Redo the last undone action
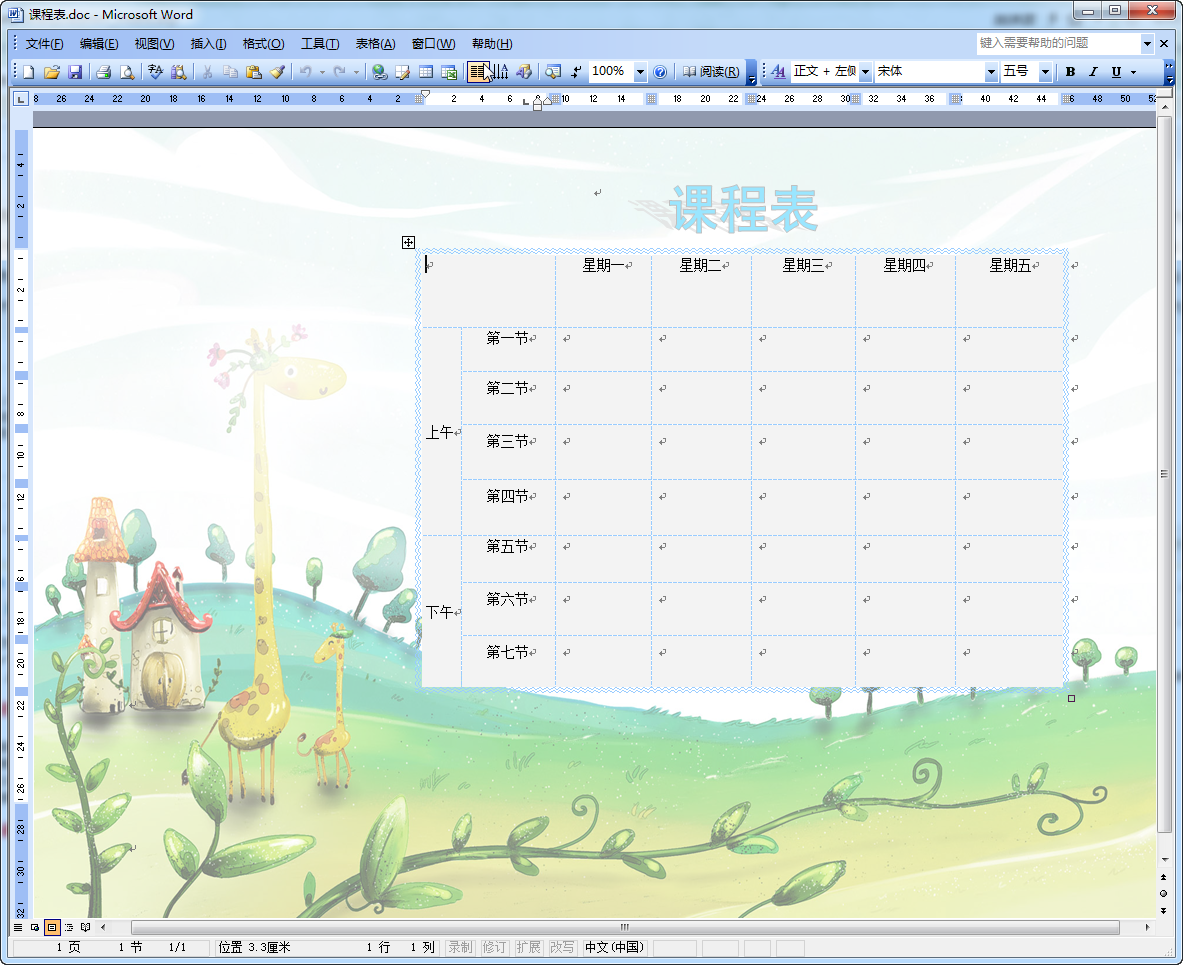The height and width of the screenshot is (965, 1183). click(340, 72)
